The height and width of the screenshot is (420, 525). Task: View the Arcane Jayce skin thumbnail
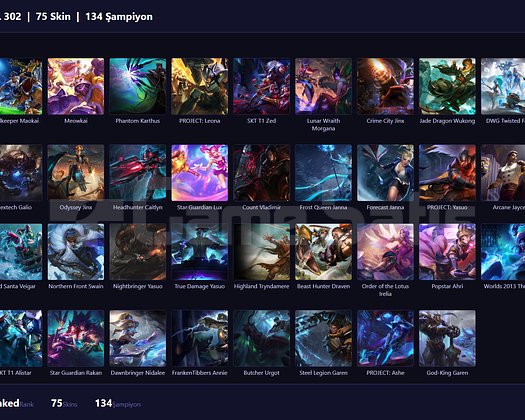coord(503,173)
